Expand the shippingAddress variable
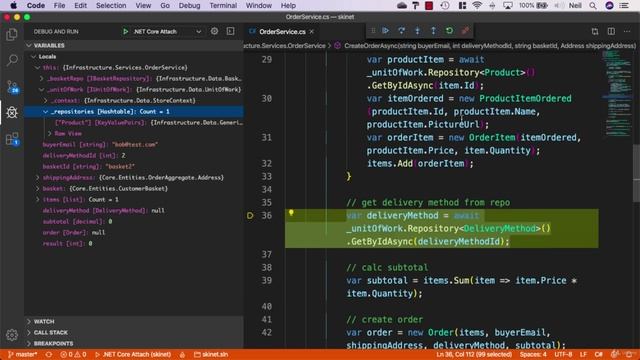The image size is (640, 360). [38, 178]
